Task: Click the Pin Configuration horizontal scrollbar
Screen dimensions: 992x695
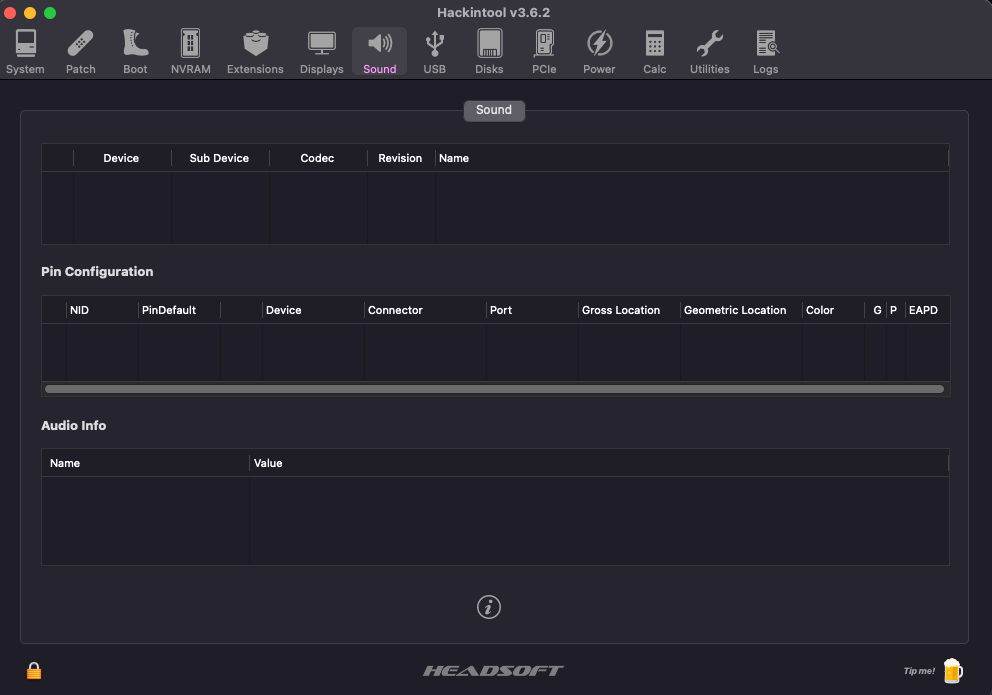Action: tap(494, 389)
